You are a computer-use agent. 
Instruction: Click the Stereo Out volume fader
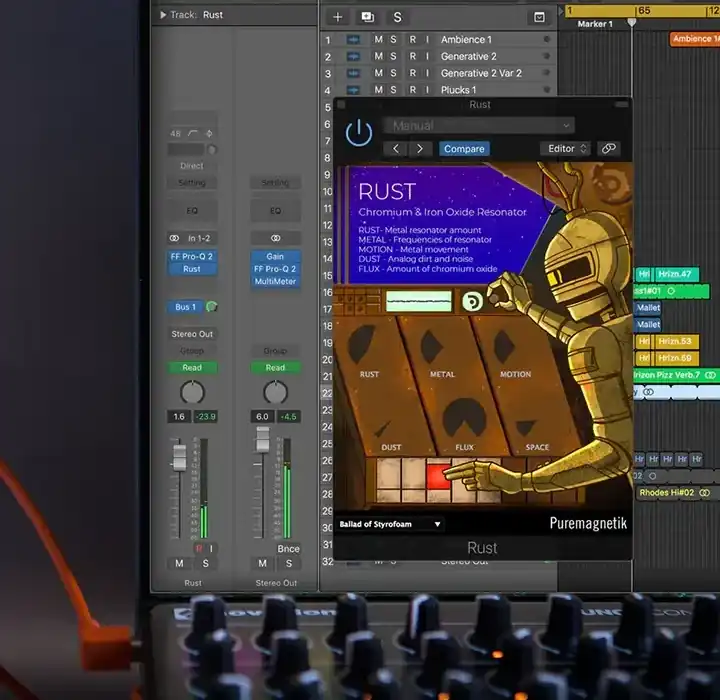pos(263,439)
